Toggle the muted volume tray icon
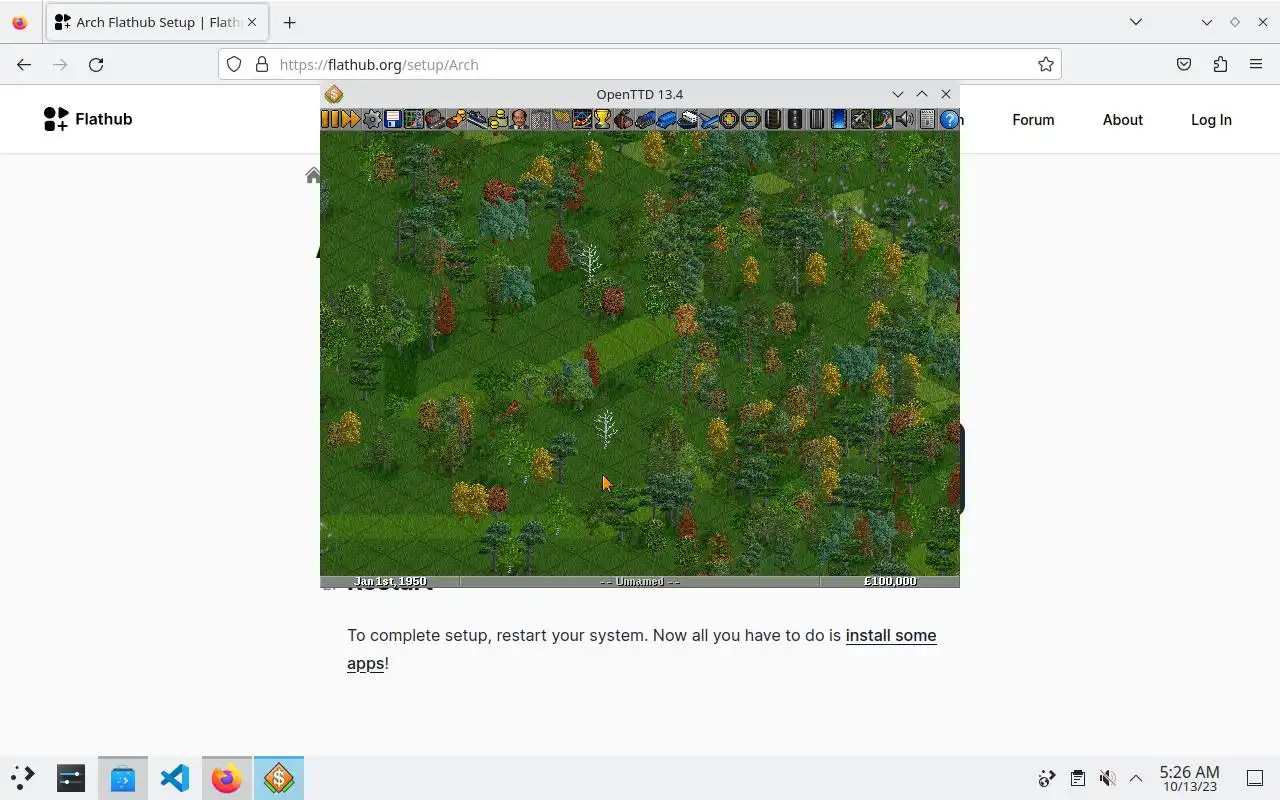Image resolution: width=1280 pixels, height=800 pixels. pos(1107,778)
